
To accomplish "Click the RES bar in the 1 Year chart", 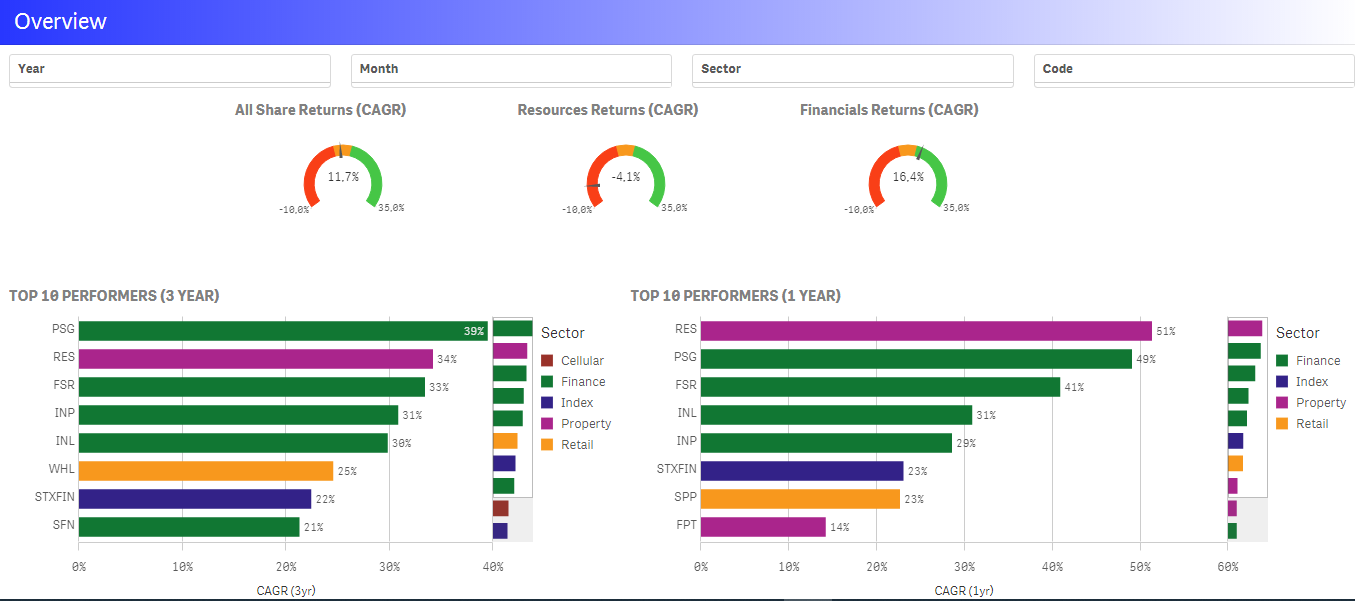I will (925, 331).
